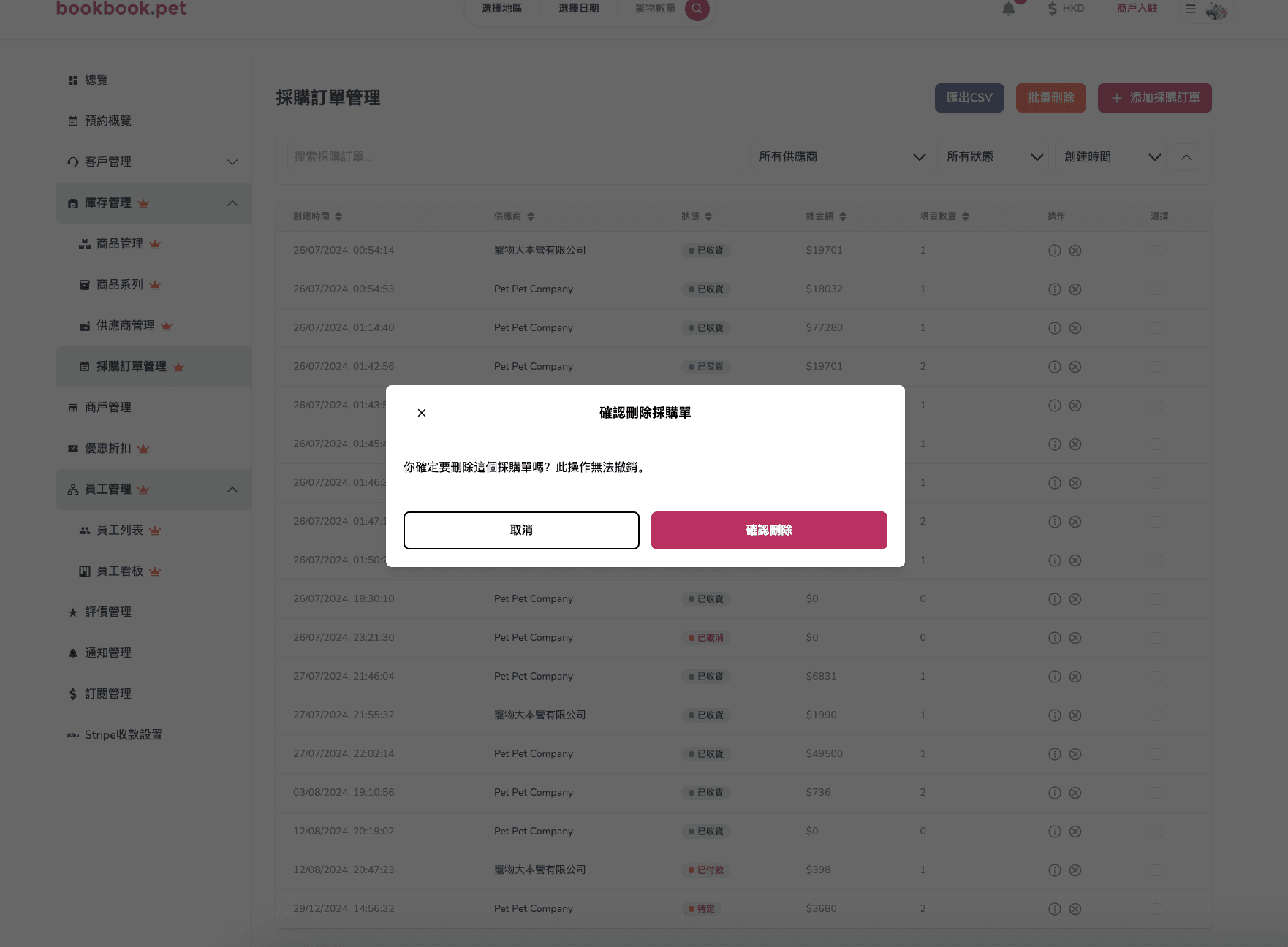
Task: Delete icon for $49500 order row
Action: 1075,754
